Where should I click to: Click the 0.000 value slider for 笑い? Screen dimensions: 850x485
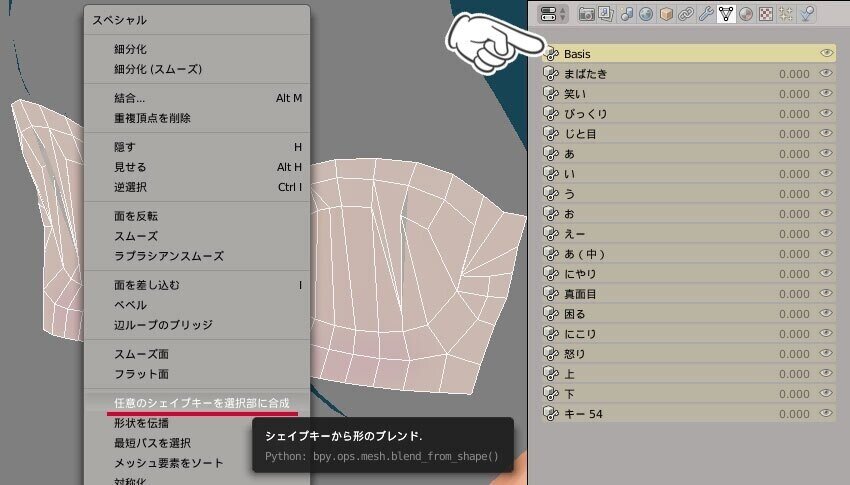(x=794, y=94)
